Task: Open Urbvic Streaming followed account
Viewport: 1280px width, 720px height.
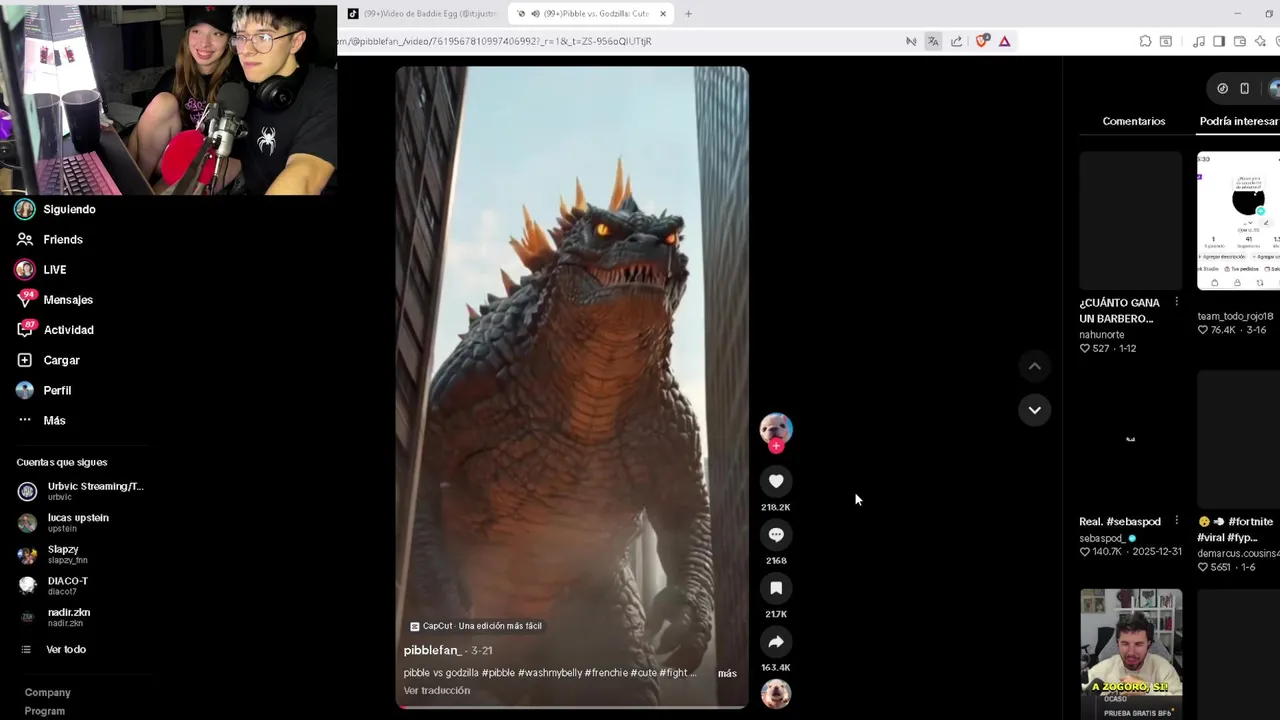Action: [82, 490]
